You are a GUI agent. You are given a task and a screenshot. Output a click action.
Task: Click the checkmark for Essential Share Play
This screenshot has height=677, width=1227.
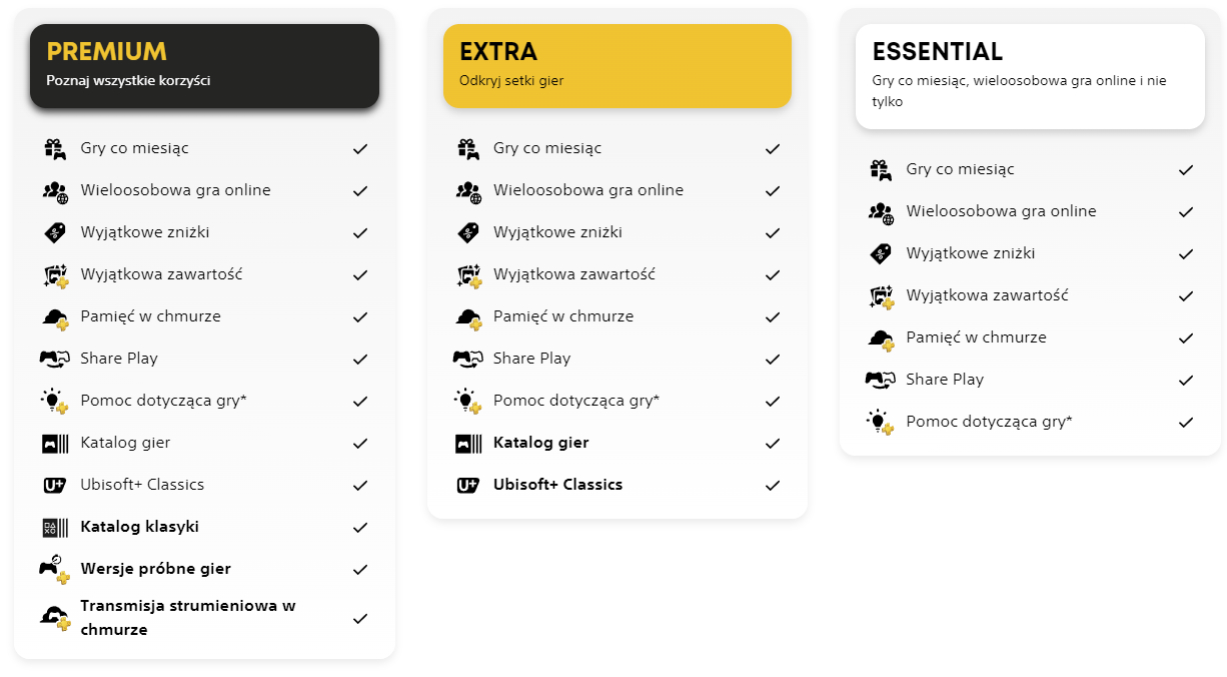click(x=1186, y=380)
